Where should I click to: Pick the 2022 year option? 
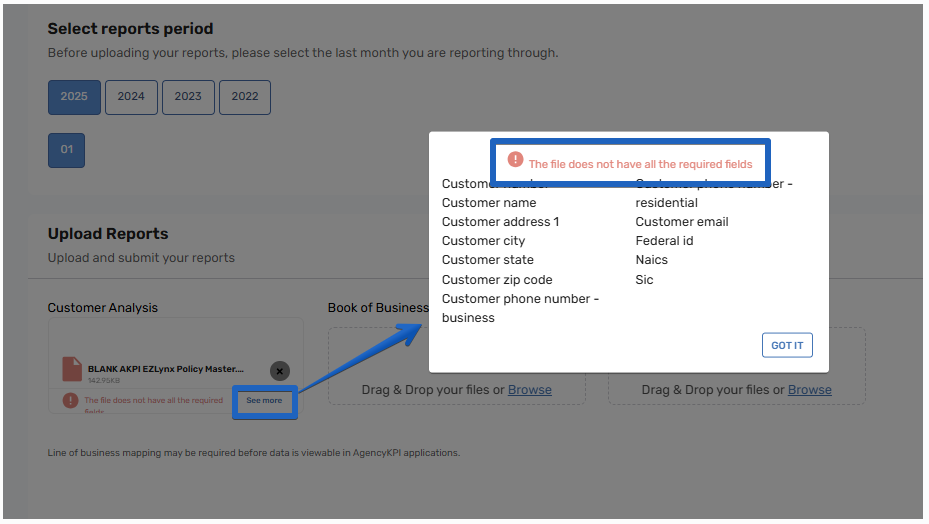[x=245, y=97]
